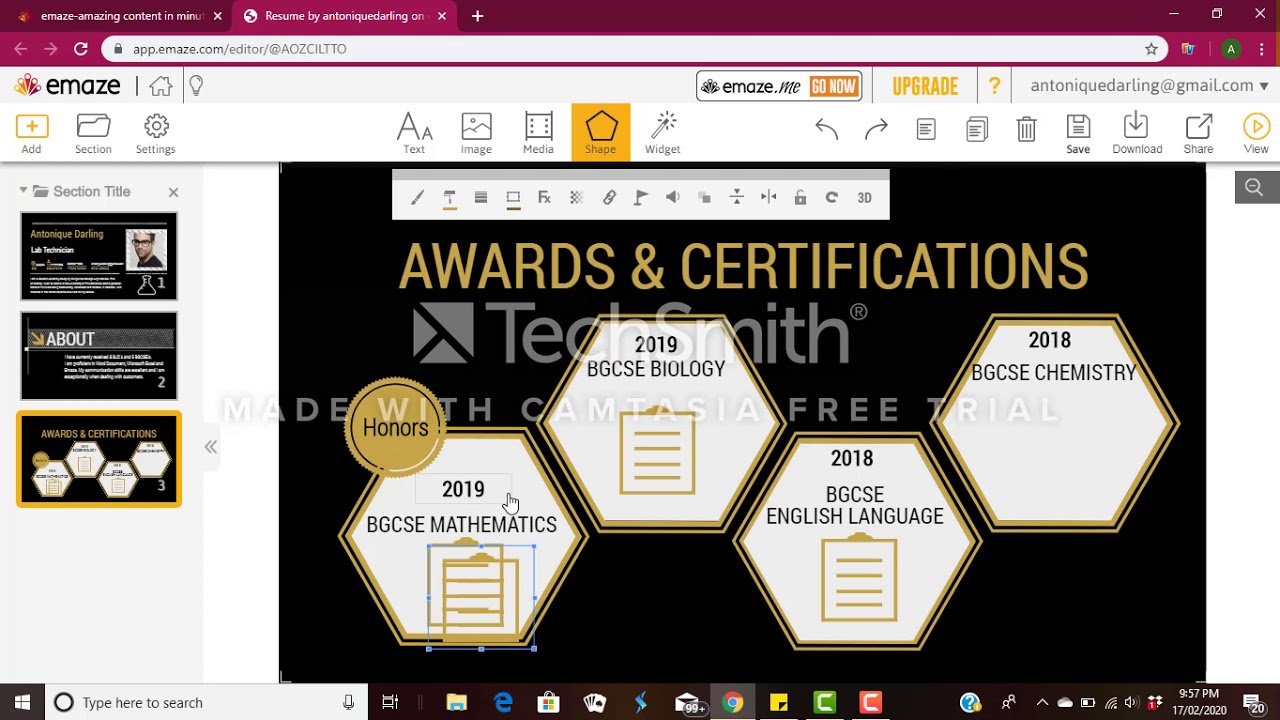Open the Section tool
This screenshot has height=720, width=1280.
tap(93, 134)
